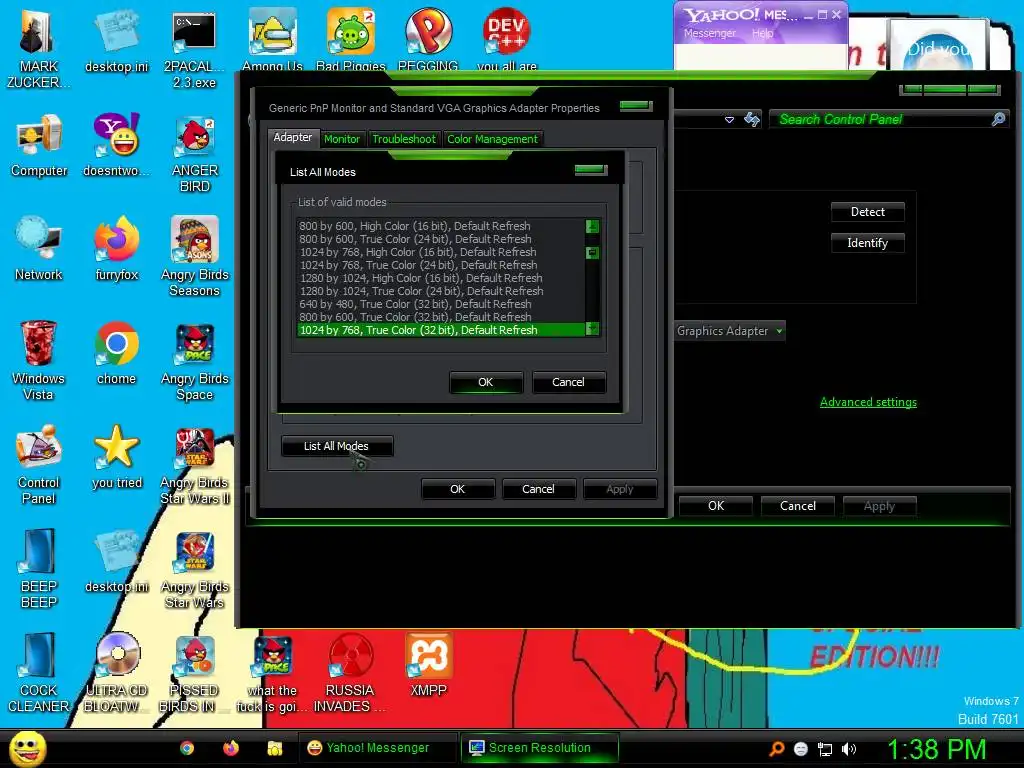Screen dimensions: 1024x768
Task: Switch to the Troubleshoot tab
Action: coord(404,139)
